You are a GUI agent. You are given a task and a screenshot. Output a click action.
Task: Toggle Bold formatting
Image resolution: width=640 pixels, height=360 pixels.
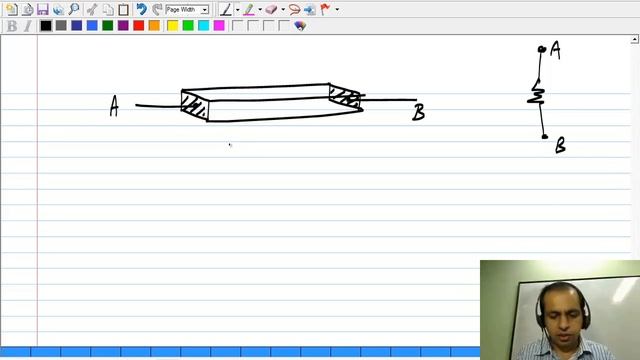pos(12,26)
